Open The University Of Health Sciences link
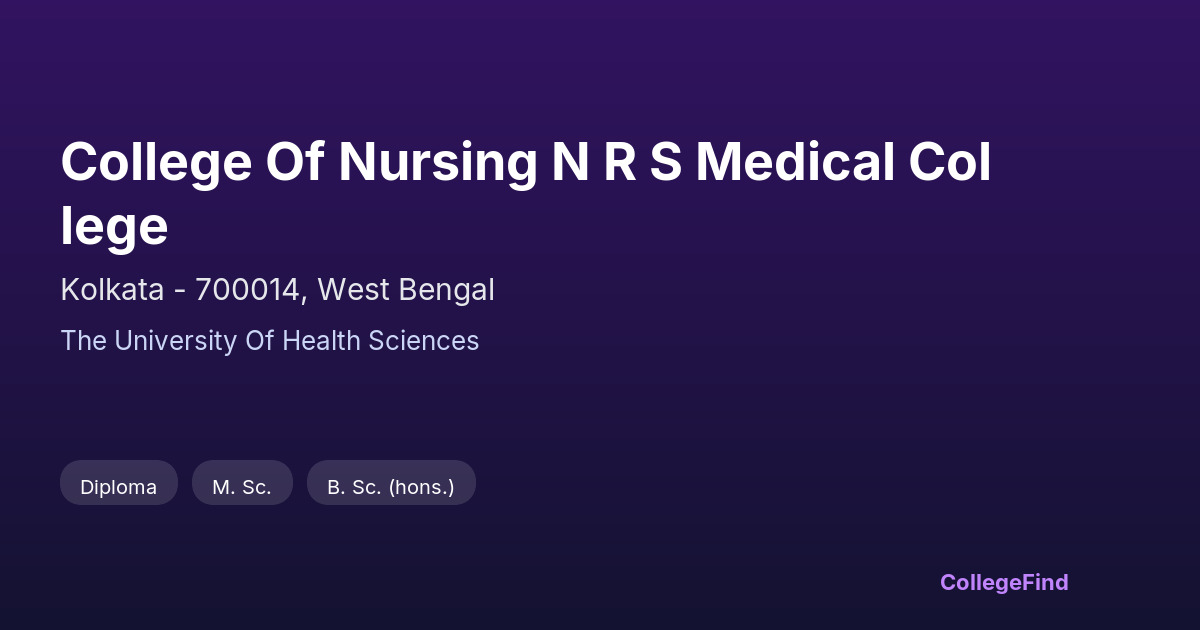 (270, 341)
